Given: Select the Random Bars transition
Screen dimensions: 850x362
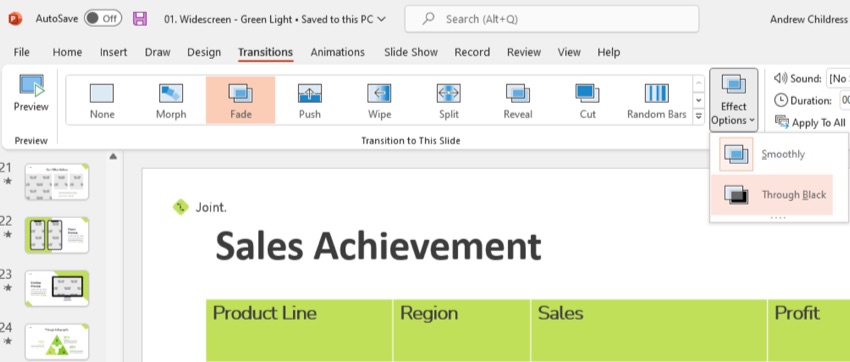Looking at the screenshot, I should (656, 101).
